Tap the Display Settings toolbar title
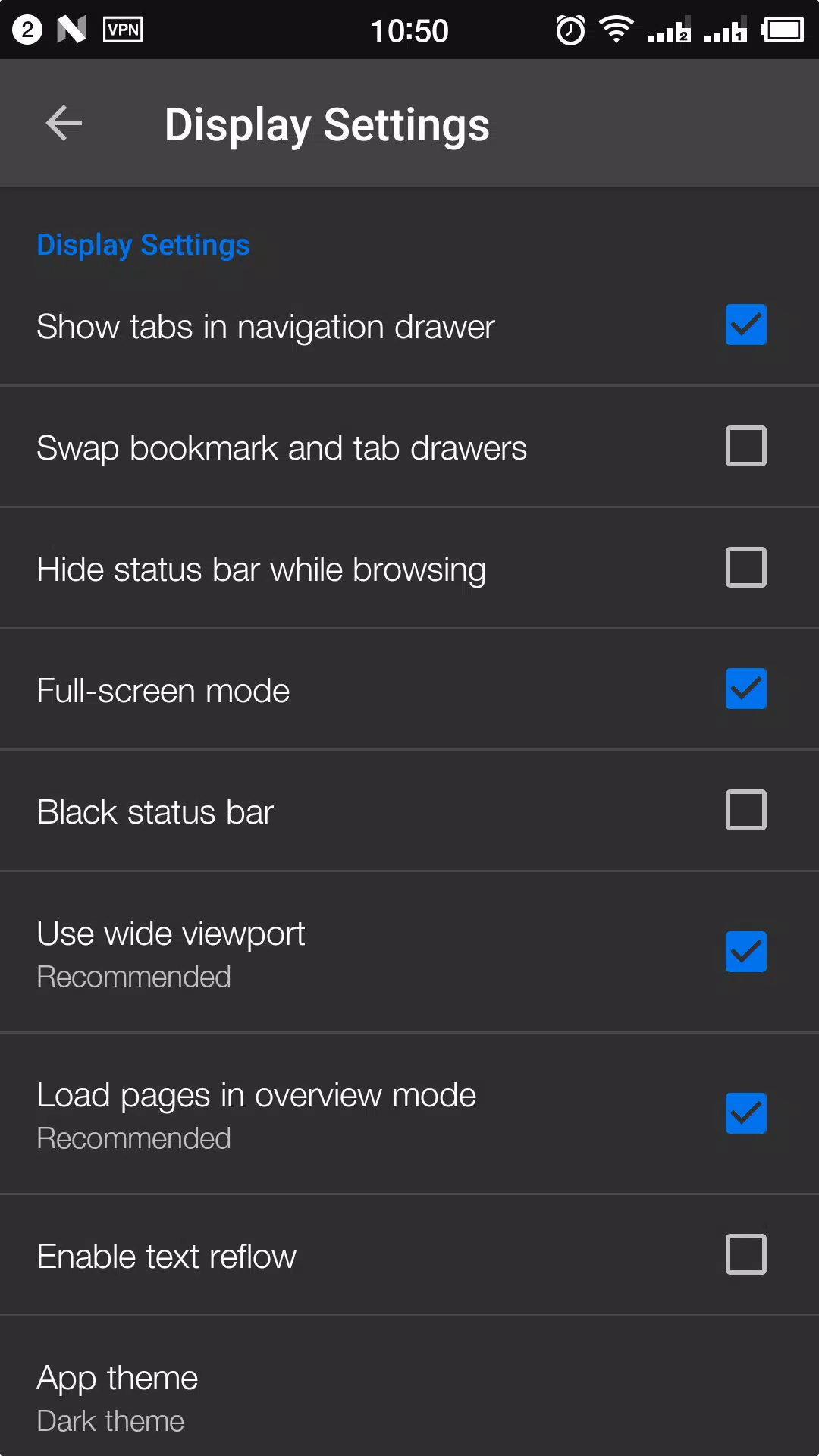The width and height of the screenshot is (819, 1456). click(327, 124)
